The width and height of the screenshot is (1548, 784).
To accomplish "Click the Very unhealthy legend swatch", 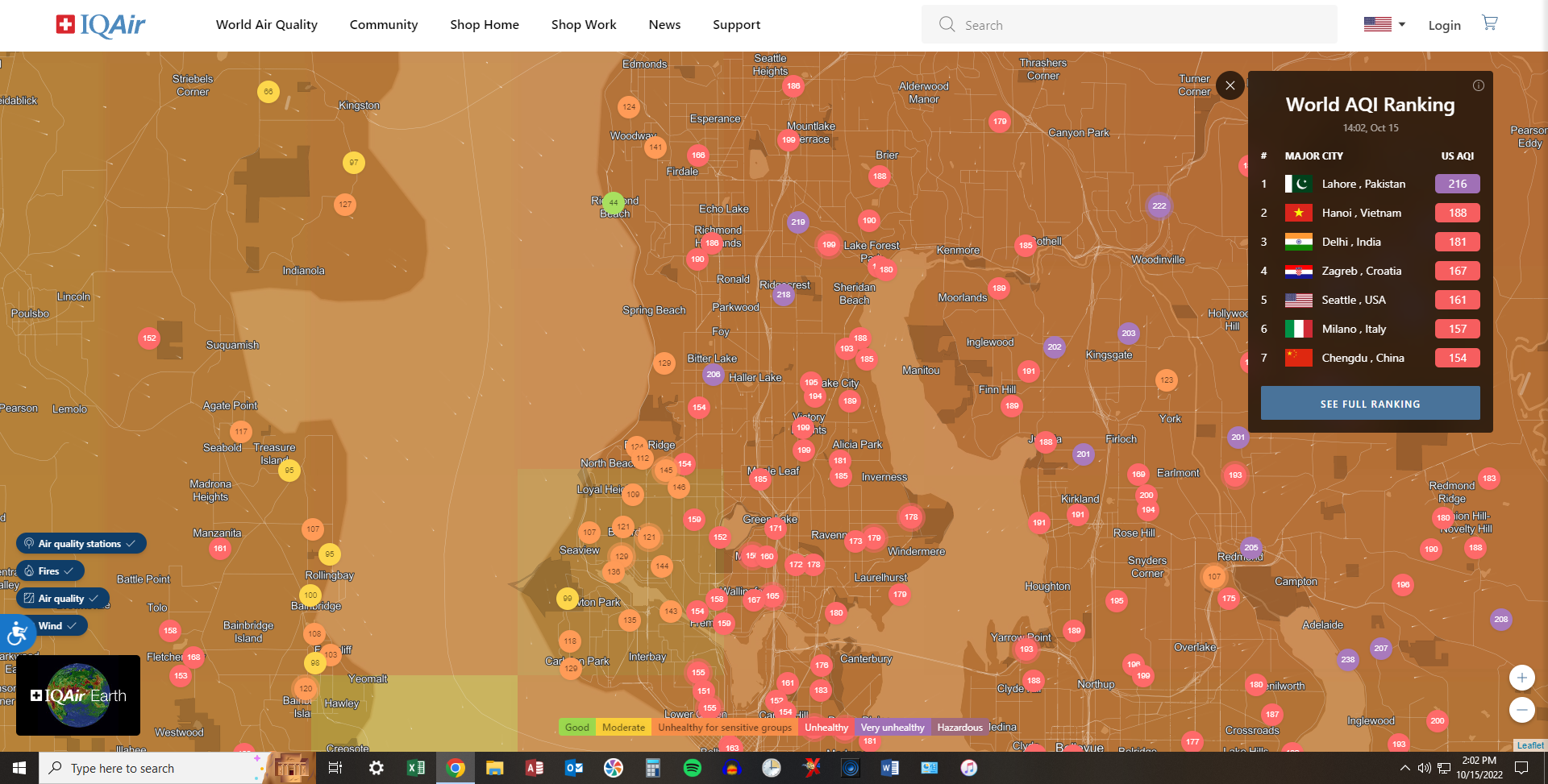I will pyautogui.click(x=892, y=728).
